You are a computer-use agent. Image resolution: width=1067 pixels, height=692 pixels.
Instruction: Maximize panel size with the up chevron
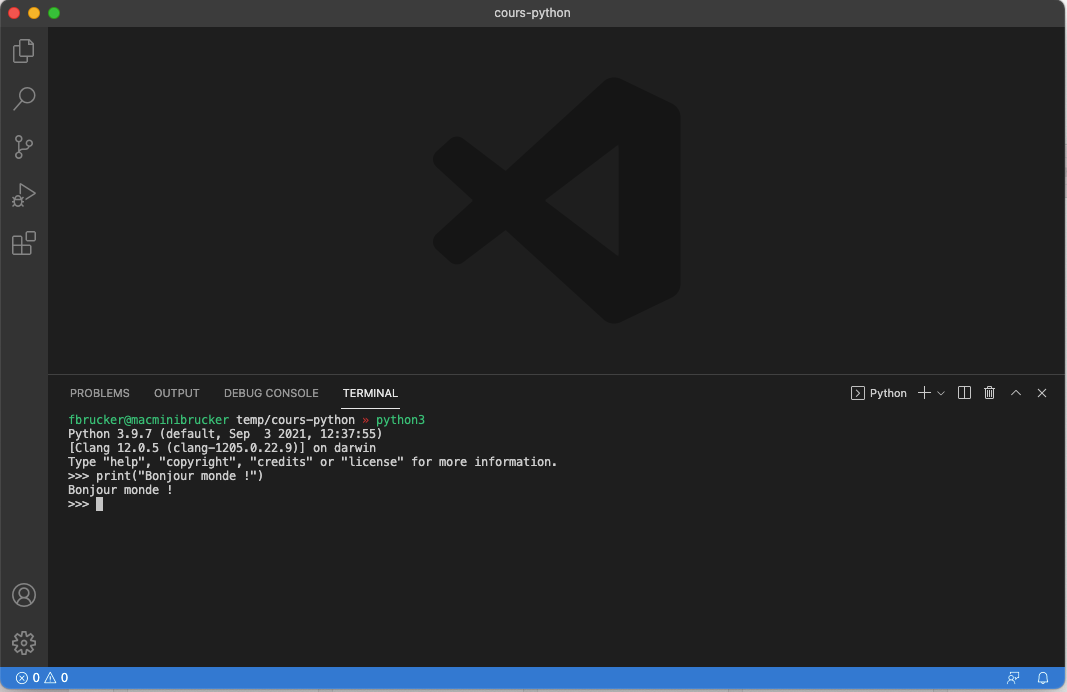tap(1016, 393)
